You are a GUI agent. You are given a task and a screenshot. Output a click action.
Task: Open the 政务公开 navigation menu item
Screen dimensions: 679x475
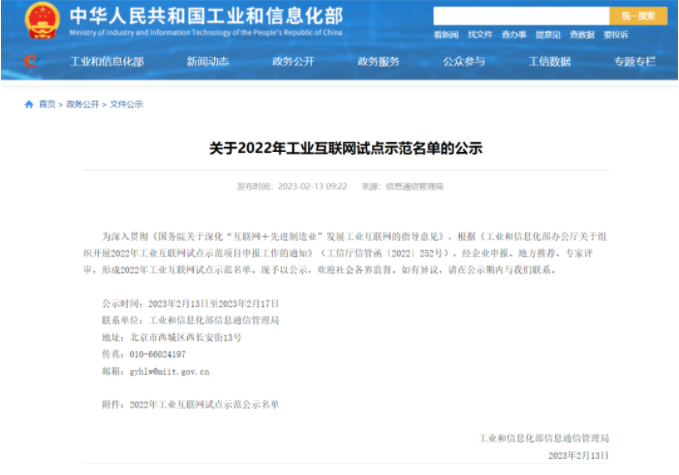click(x=293, y=62)
